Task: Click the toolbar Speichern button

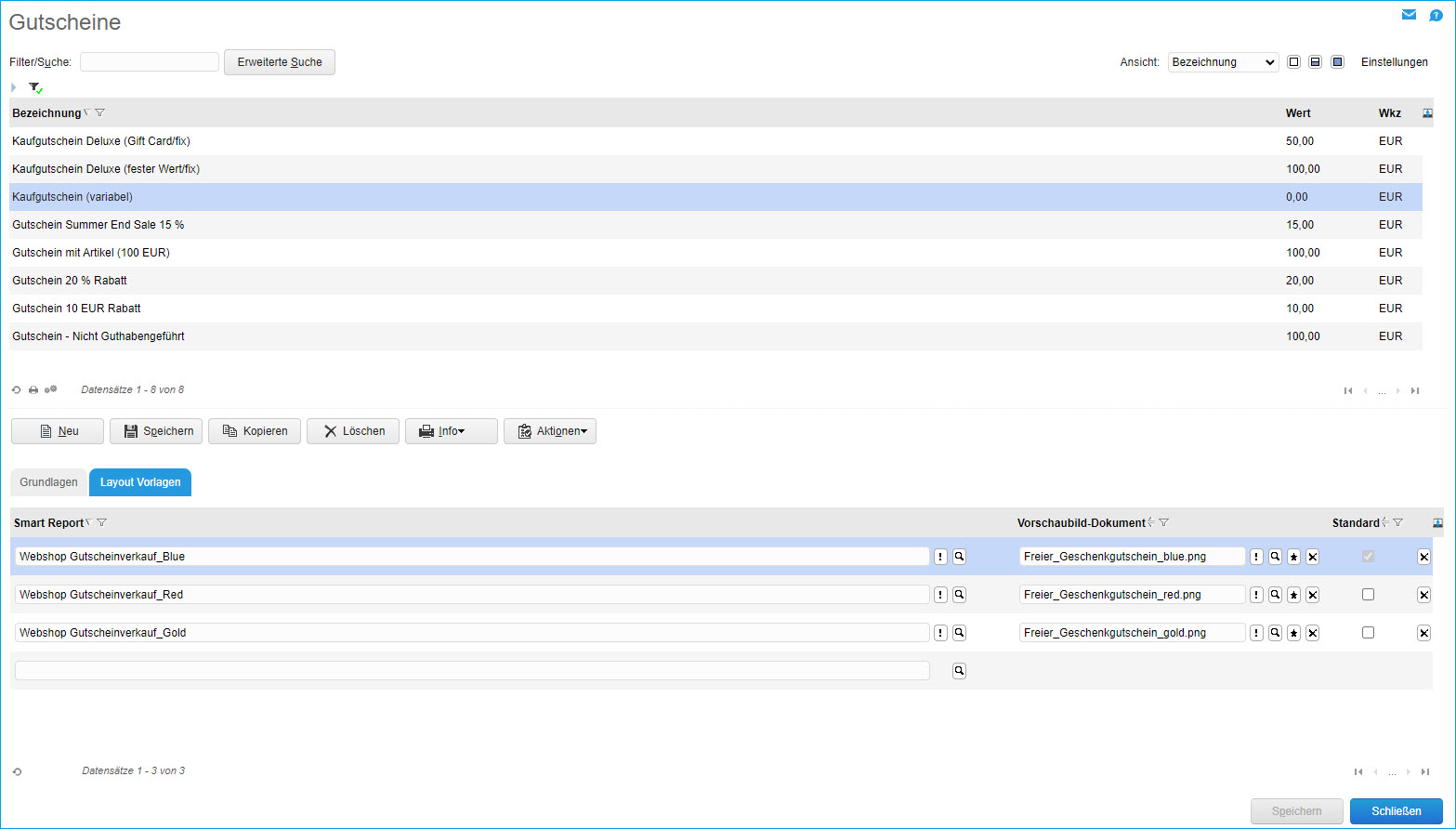Action: coord(156,431)
